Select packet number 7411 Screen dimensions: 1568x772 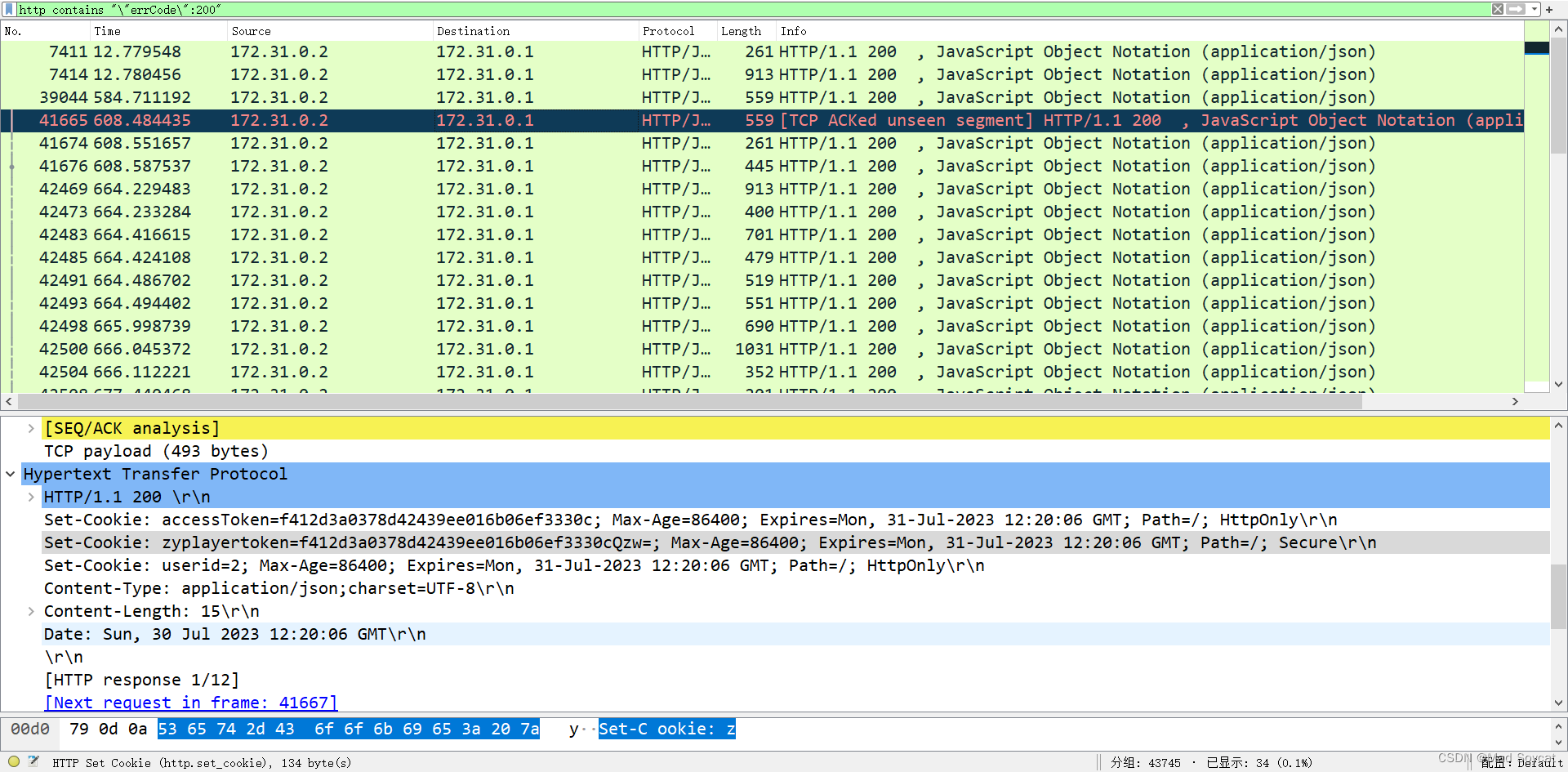762,51
